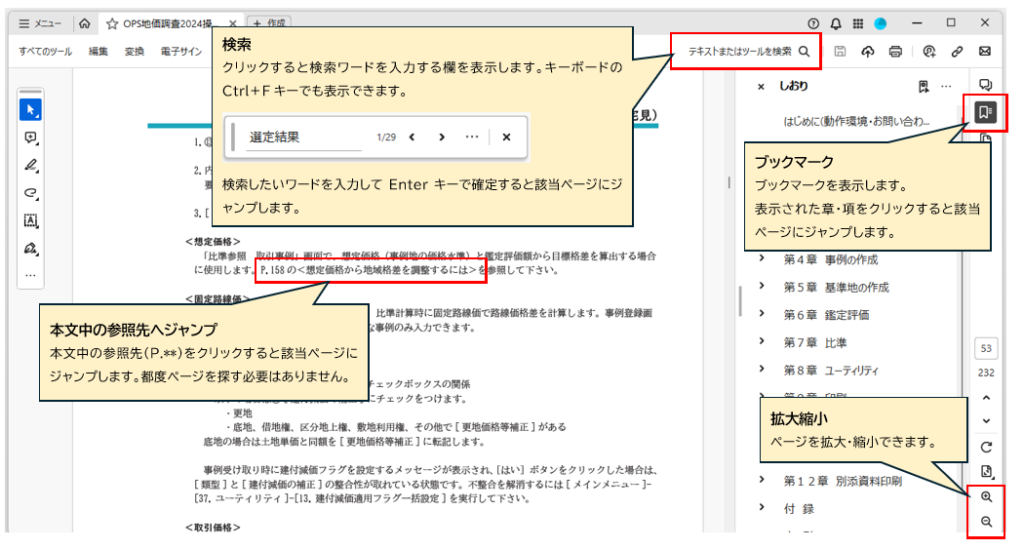The height and width of the screenshot is (550, 1024).
Task: Expand the 第12章 別添資料印刷 bookmark
Action: [762, 480]
